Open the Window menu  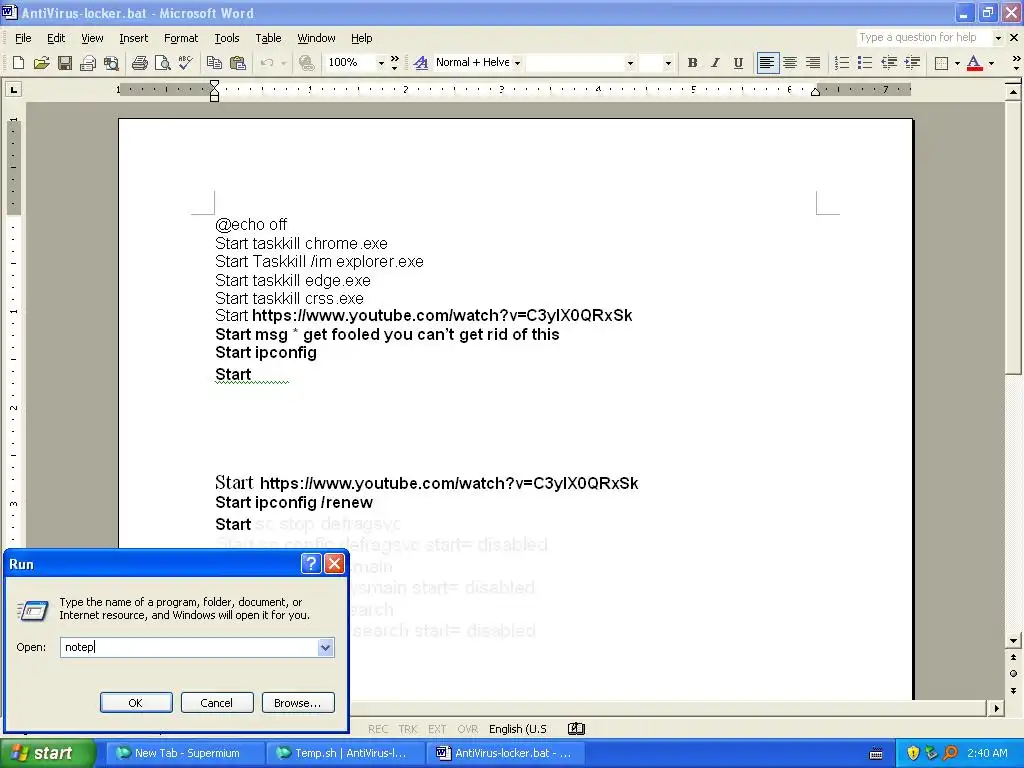click(x=316, y=38)
